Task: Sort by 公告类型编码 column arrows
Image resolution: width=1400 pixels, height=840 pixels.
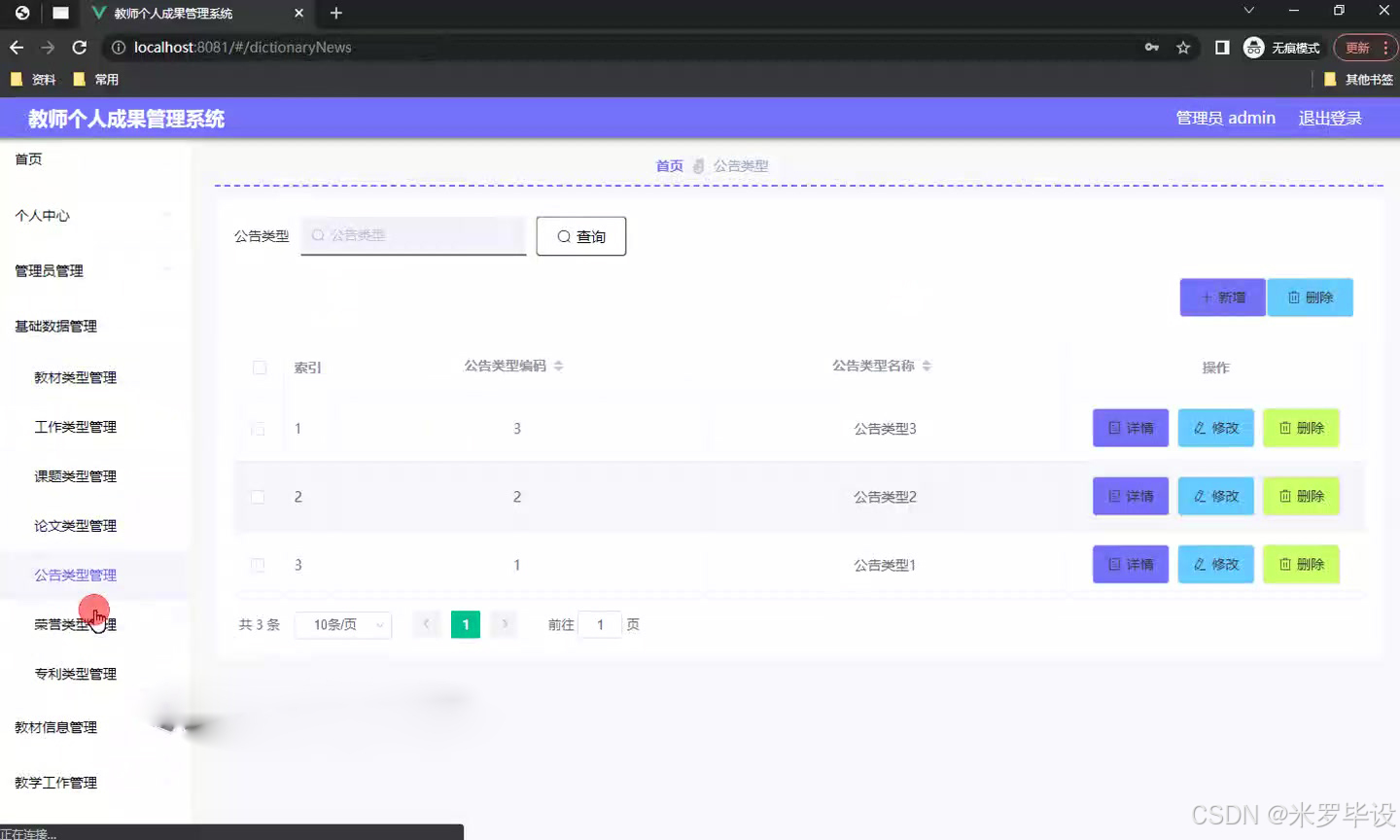Action: [558, 367]
